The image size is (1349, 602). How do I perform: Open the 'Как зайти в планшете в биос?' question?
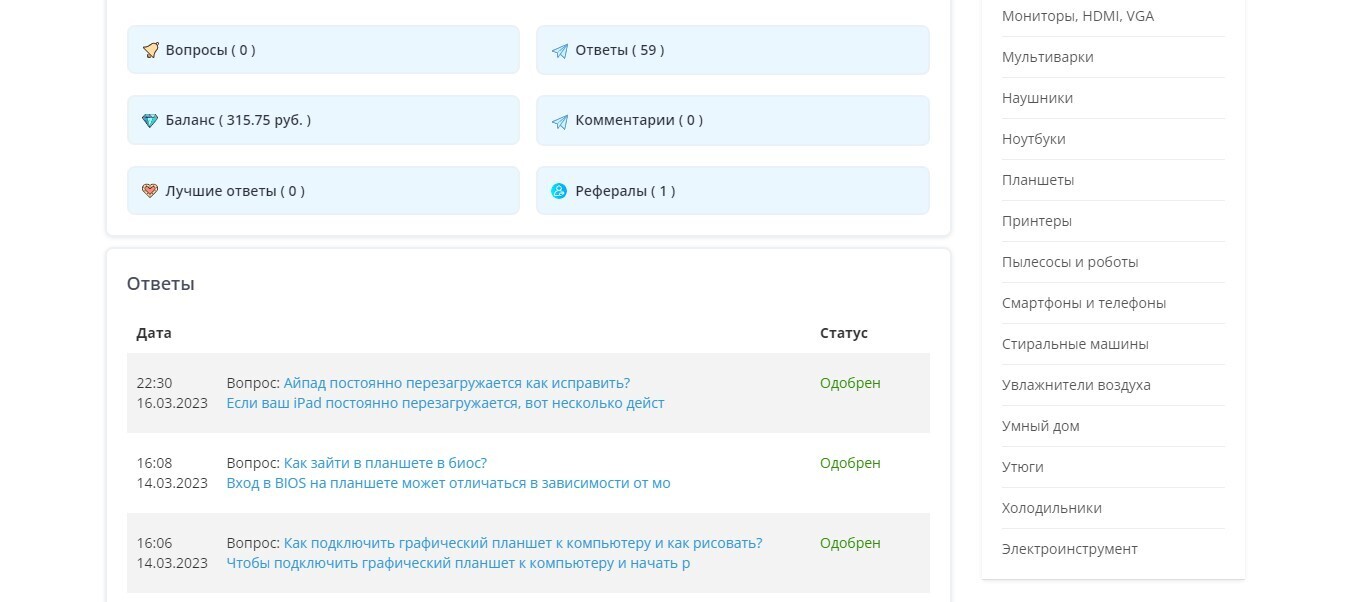click(x=385, y=462)
